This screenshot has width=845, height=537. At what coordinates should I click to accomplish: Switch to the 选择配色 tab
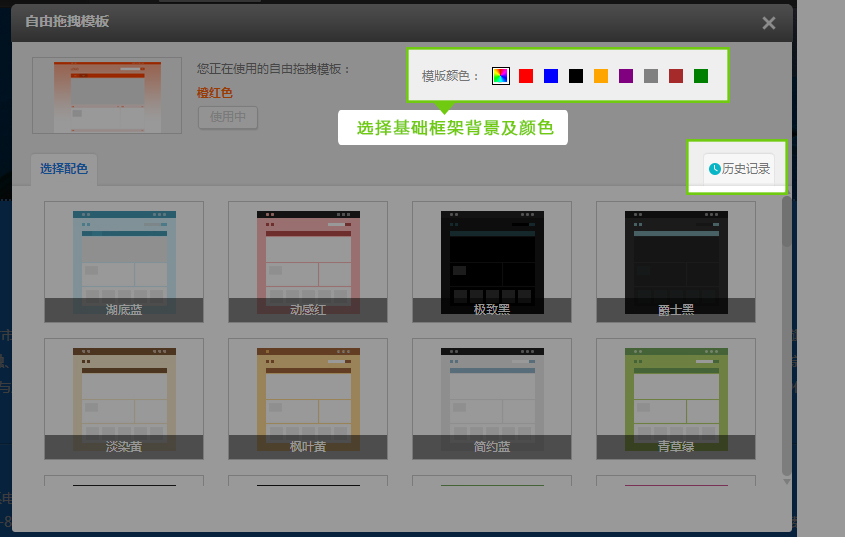pyautogui.click(x=64, y=169)
